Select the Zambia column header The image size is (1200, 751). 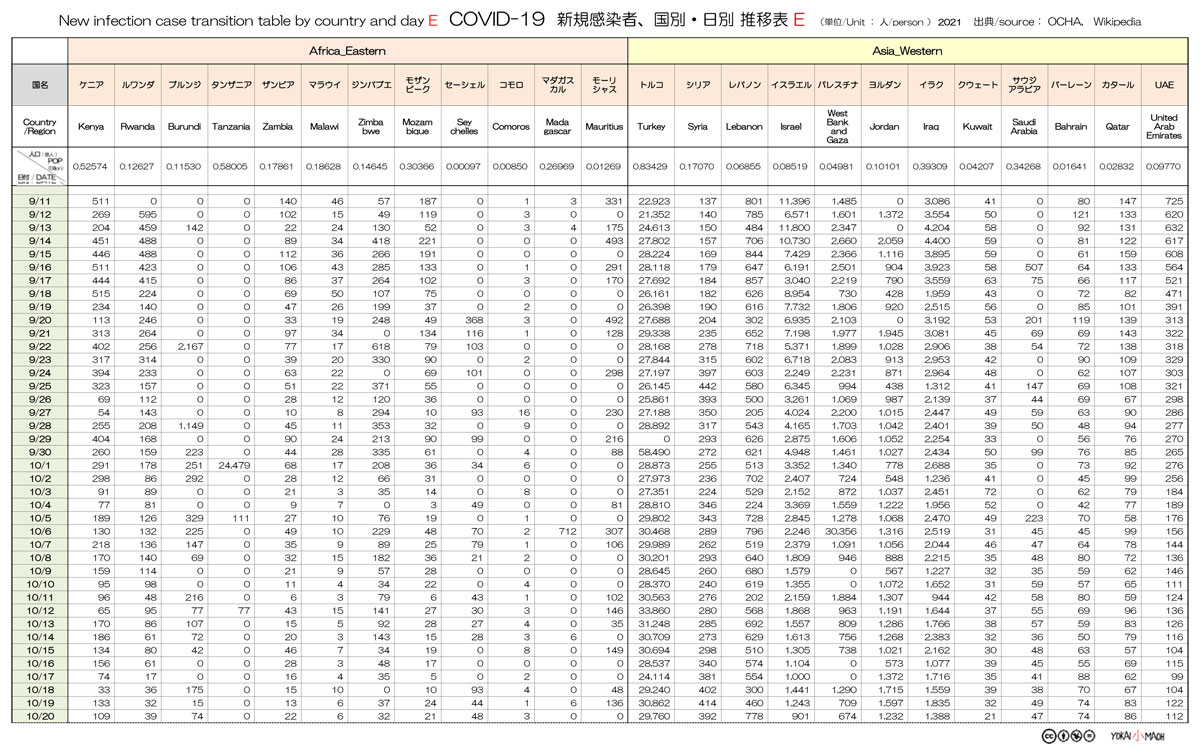pyautogui.click(x=277, y=127)
